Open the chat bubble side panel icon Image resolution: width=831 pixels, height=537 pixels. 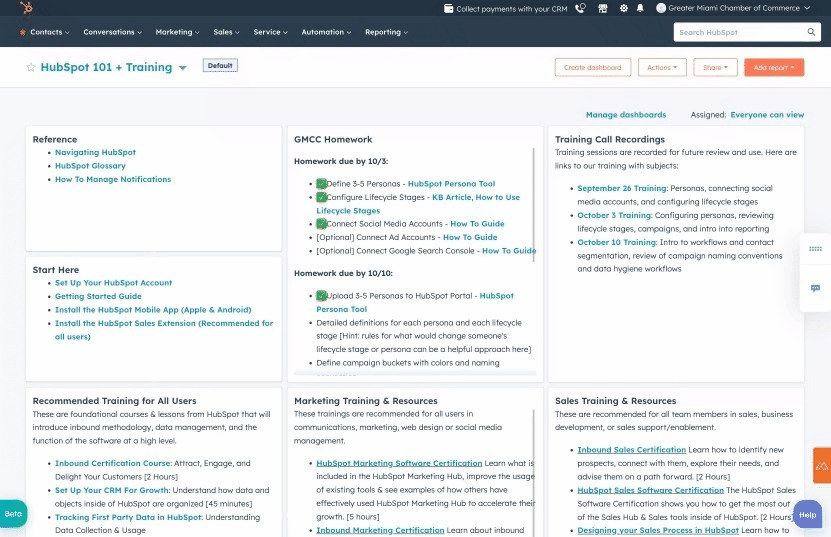pyautogui.click(x=815, y=288)
